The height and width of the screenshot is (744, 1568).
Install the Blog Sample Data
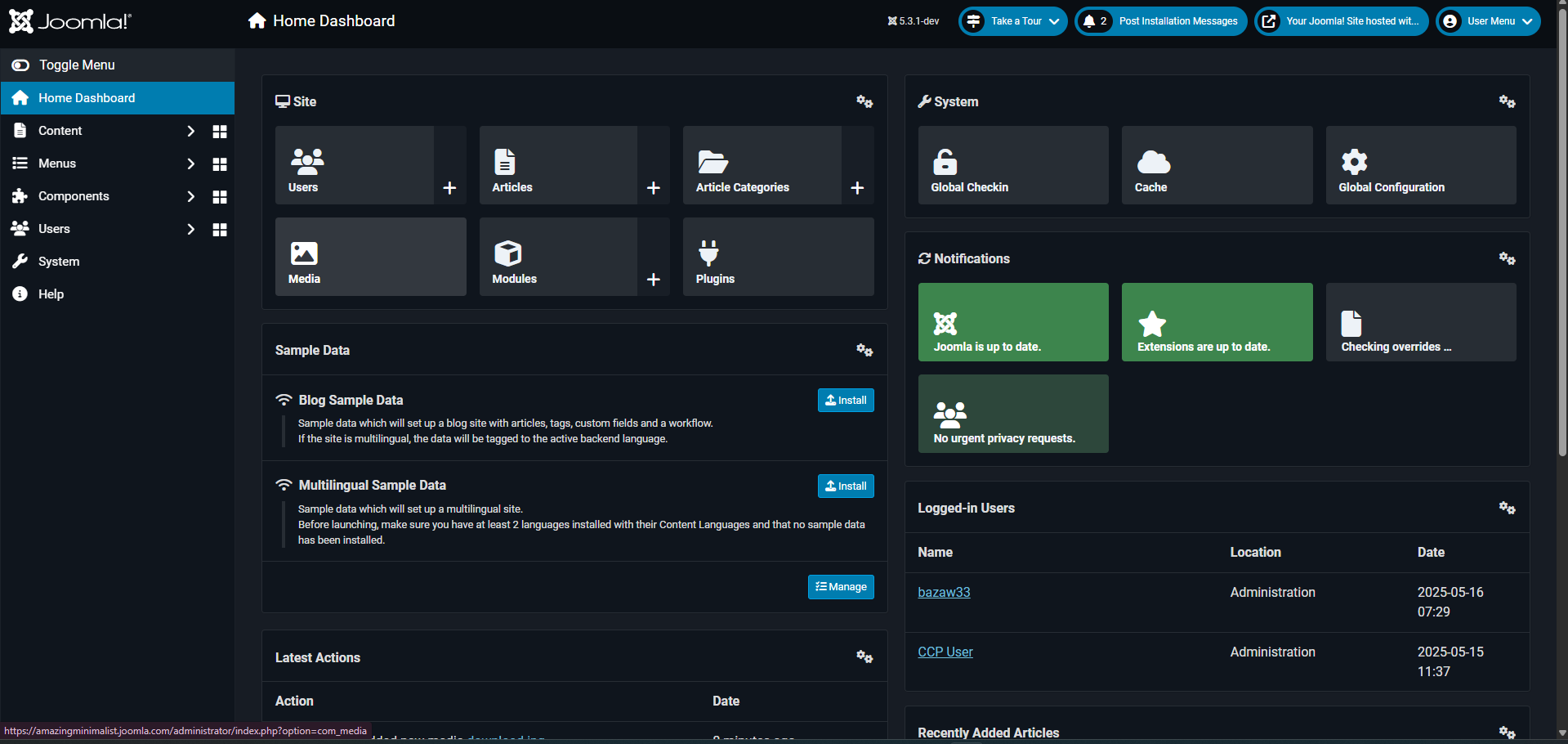[846, 400]
